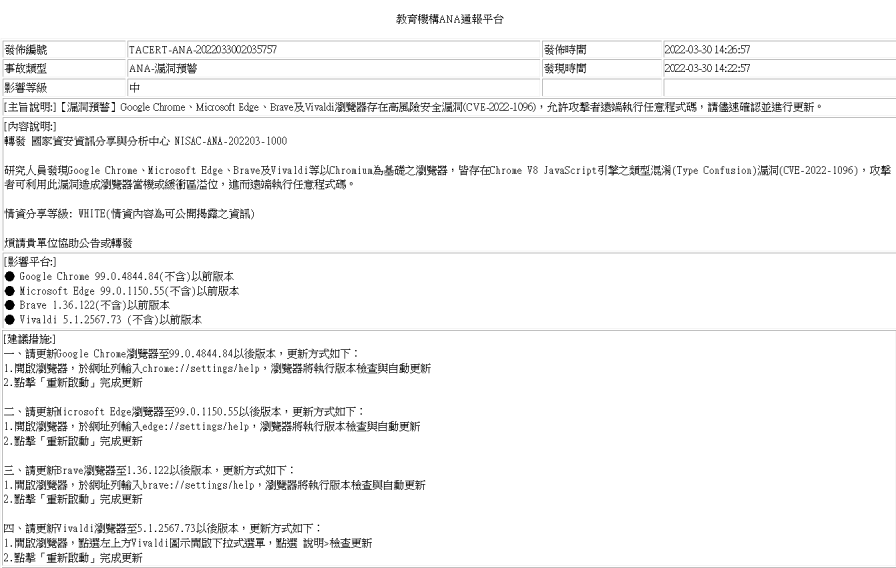Screen dimensions: 896x568
Task: Click the [主旨說明] subject line
Action: (413, 107)
